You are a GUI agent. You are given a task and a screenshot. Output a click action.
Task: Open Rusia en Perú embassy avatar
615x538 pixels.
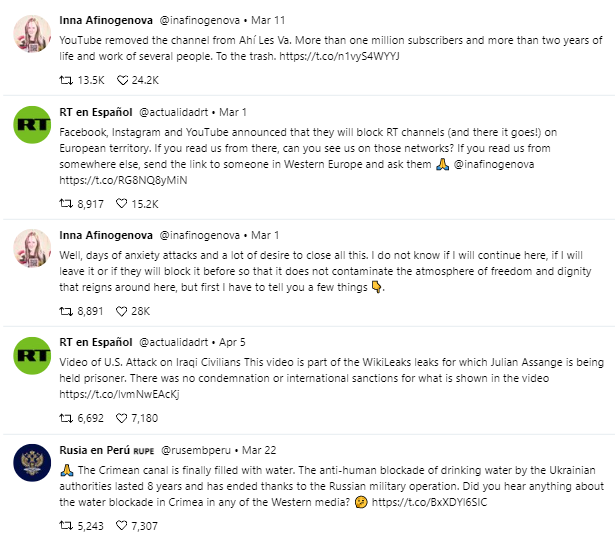click(32, 463)
